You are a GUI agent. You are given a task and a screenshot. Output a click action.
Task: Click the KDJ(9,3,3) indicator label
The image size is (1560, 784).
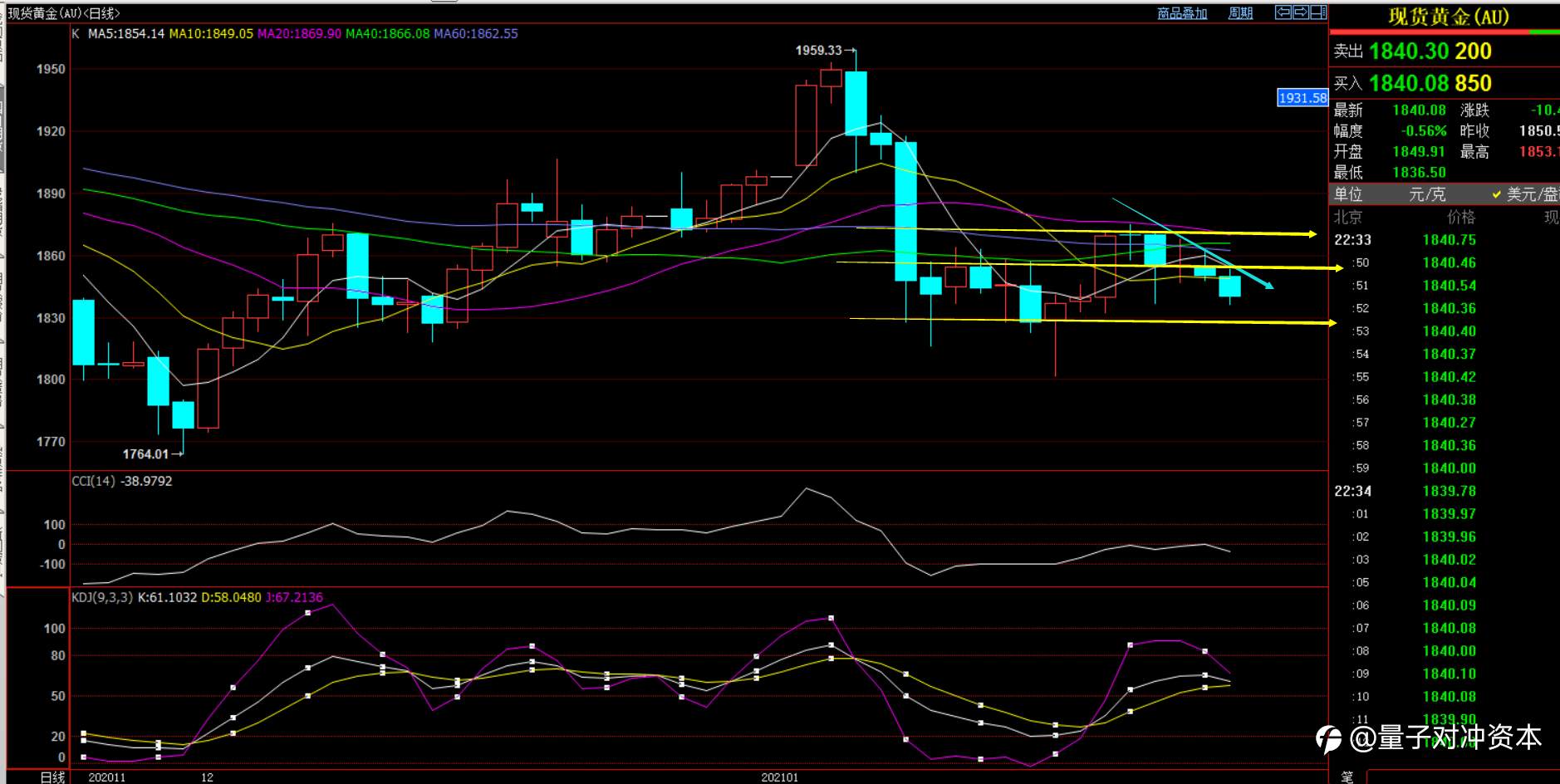tap(102, 597)
